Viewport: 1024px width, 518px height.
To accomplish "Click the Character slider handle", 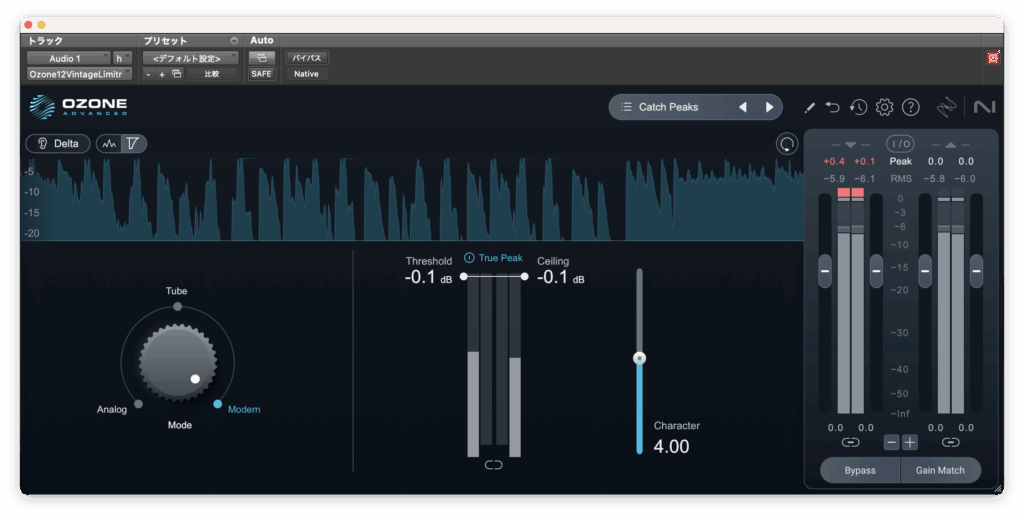I will [640, 358].
